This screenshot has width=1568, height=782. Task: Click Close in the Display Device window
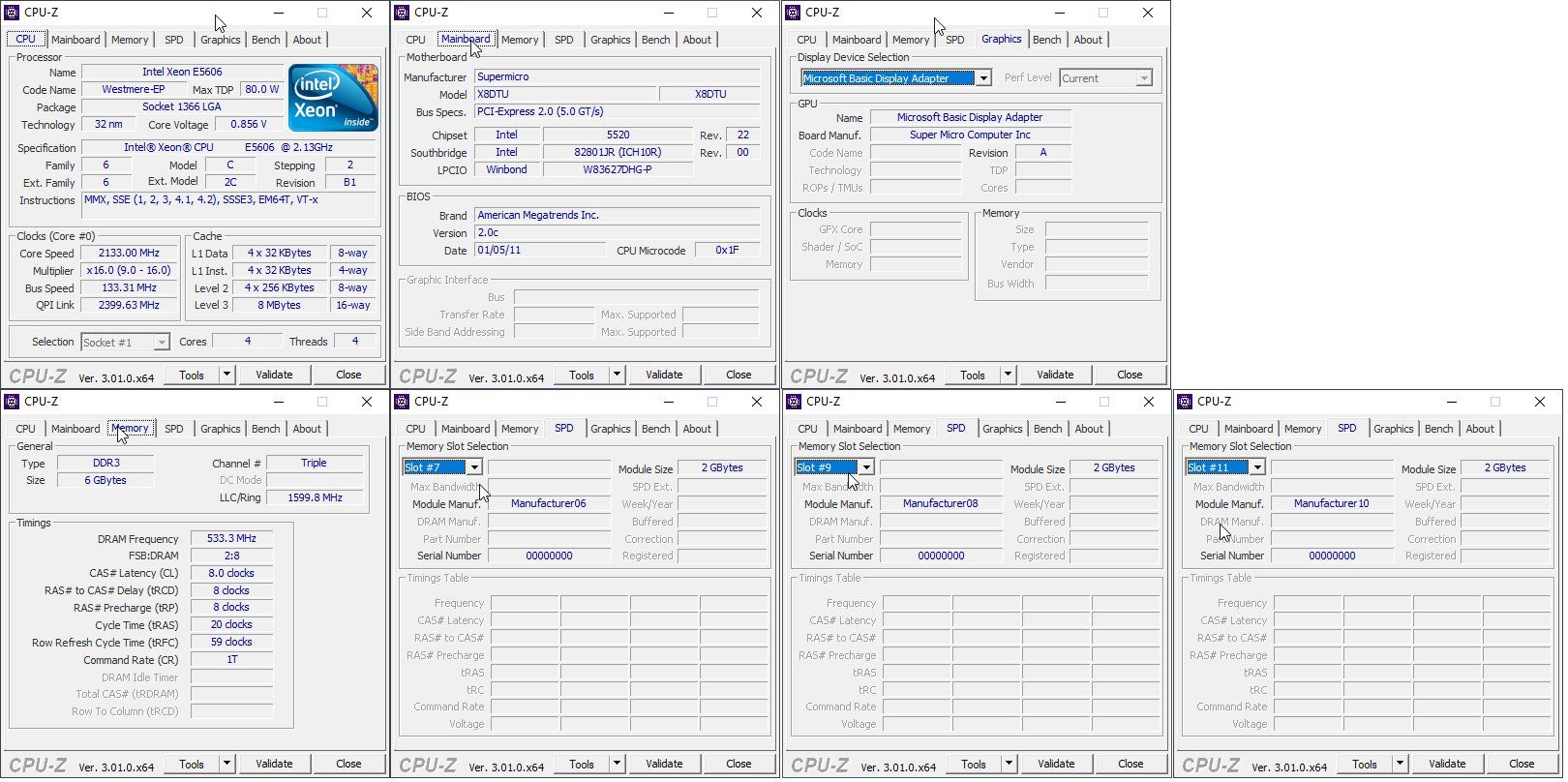(x=1130, y=375)
